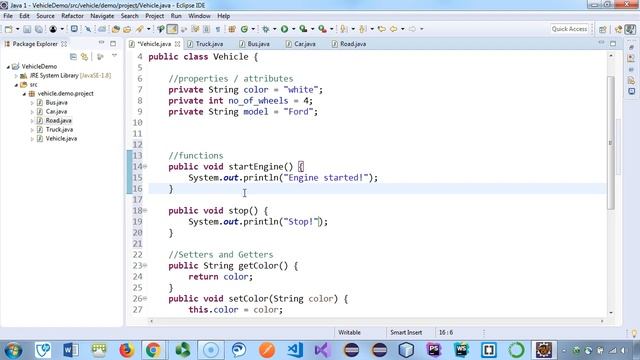Run the program with the green play icon
Screen dimensions: 640x360
click(284, 29)
